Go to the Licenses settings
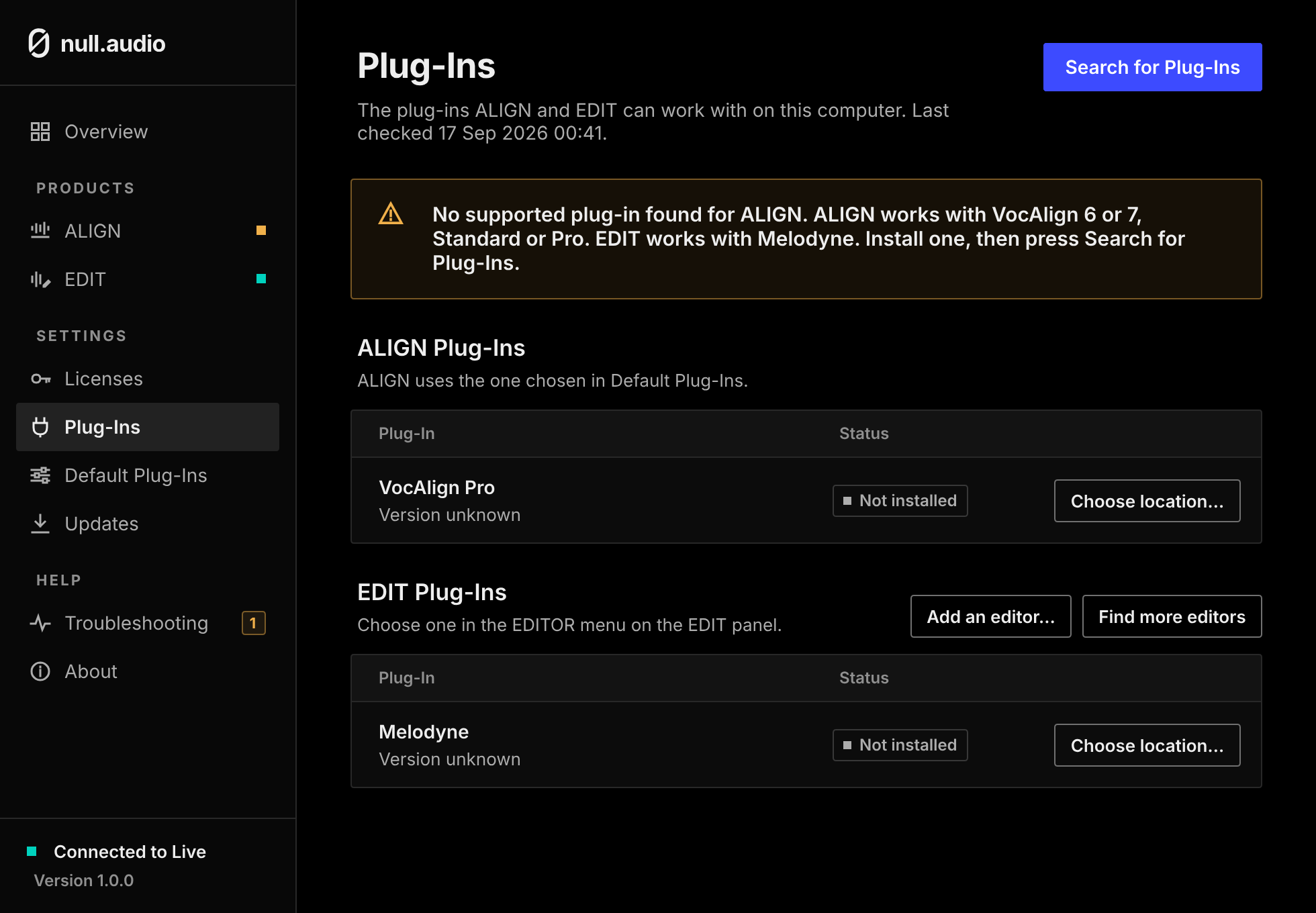1316x913 pixels. point(148,379)
